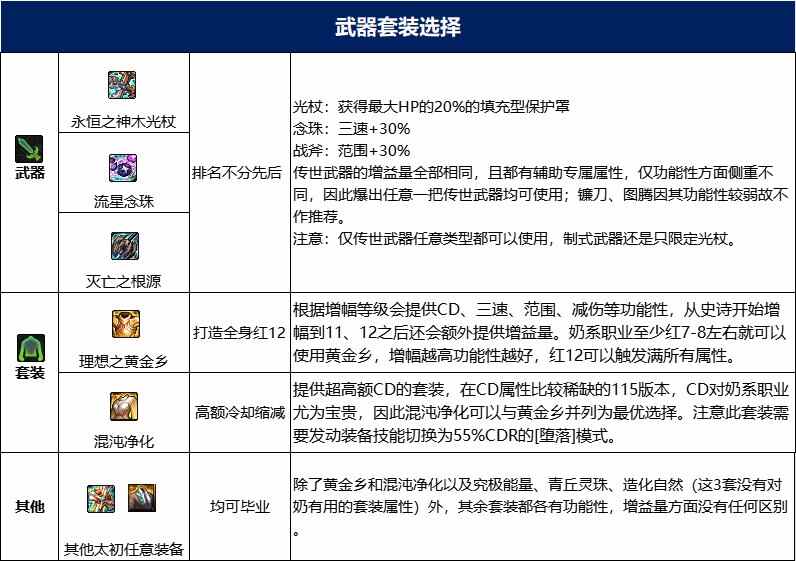Select the 灭亡之根源 weapon icon
The height and width of the screenshot is (561, 796).
(125, 245)
